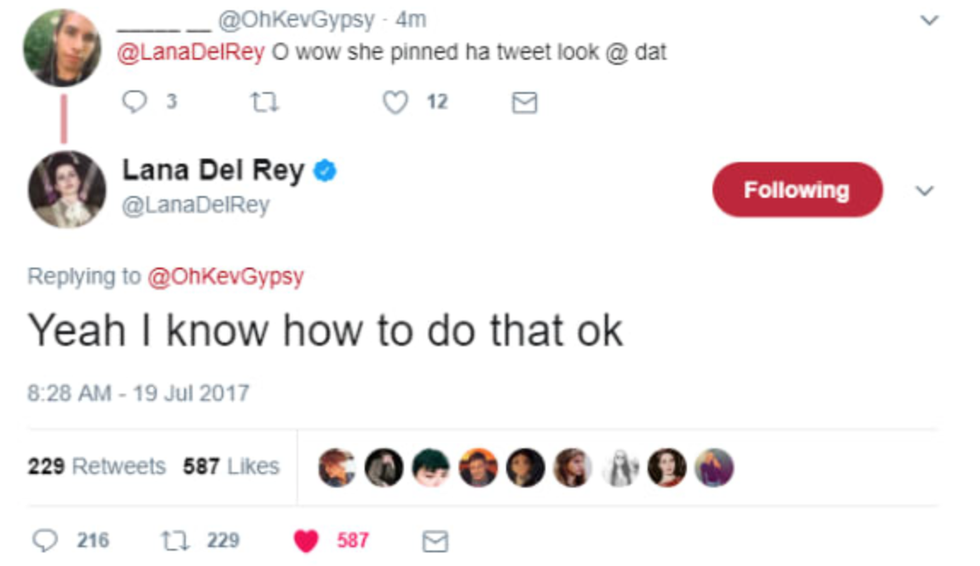Like the OhKevGypsy tweet with 12 likes

[397, 102]
